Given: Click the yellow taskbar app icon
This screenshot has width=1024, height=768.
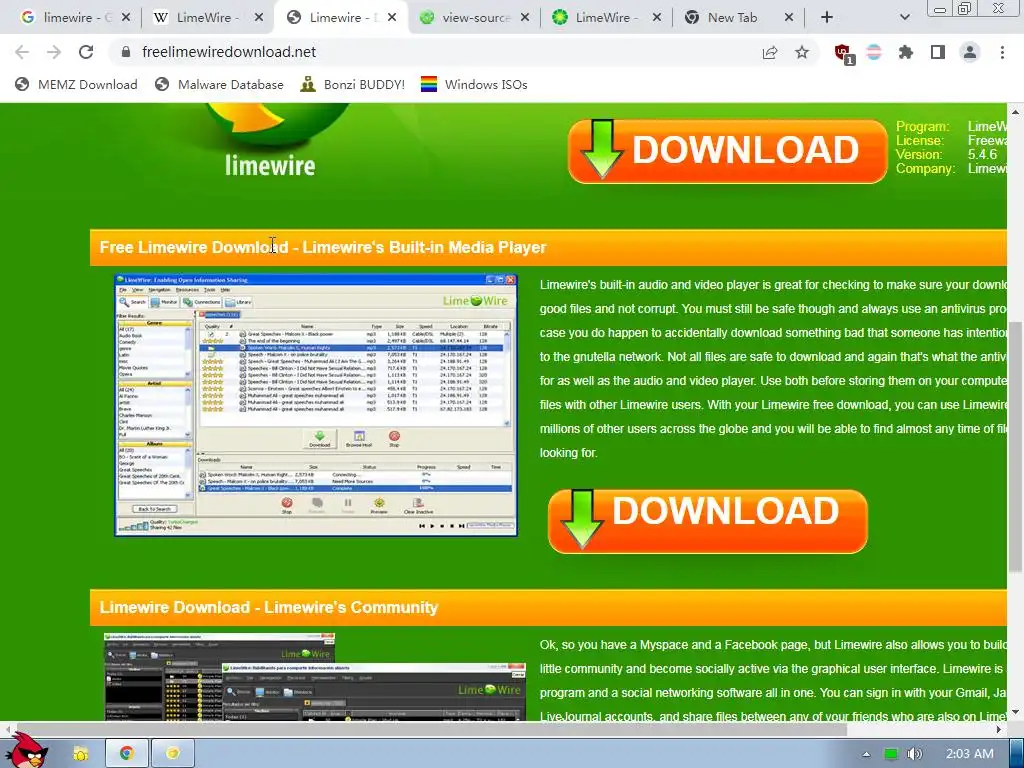Looking at the screenshot, I should [172, 754].
